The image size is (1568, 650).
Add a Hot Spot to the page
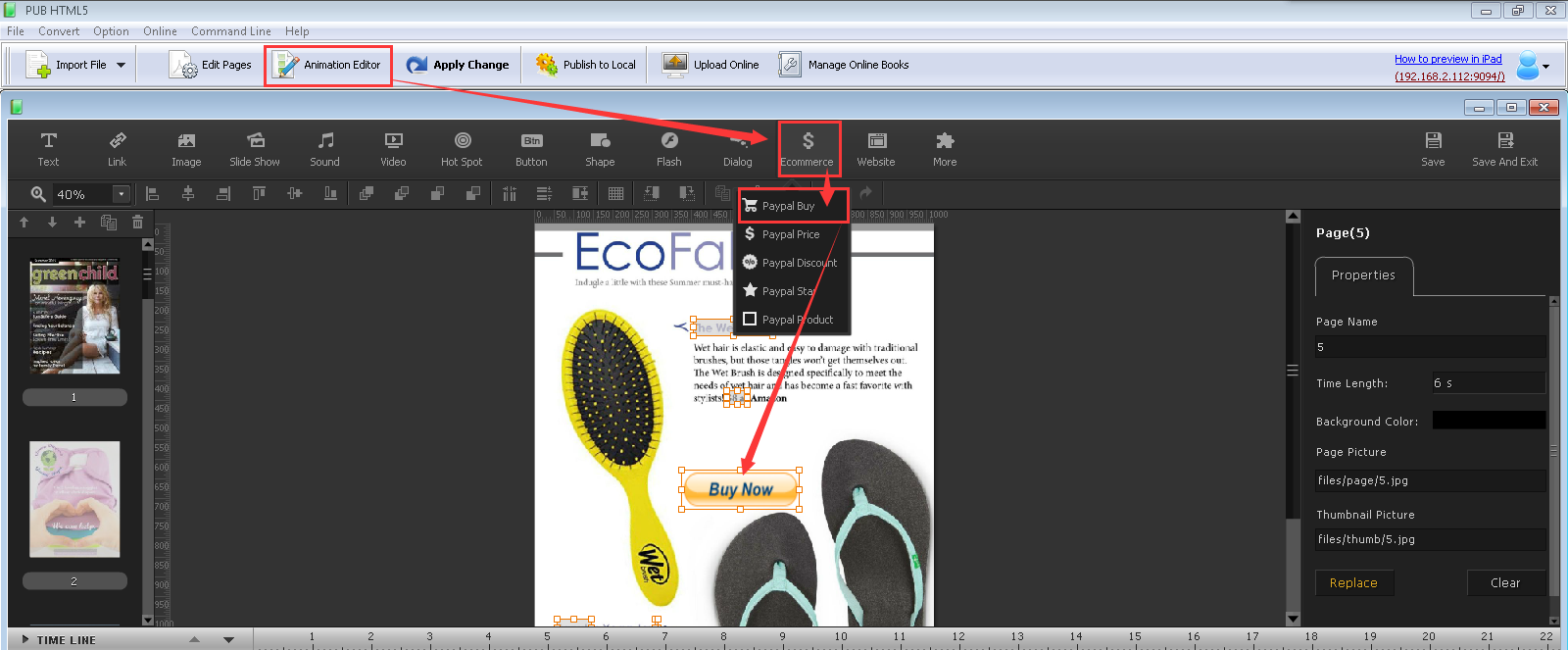click(462, 149)
